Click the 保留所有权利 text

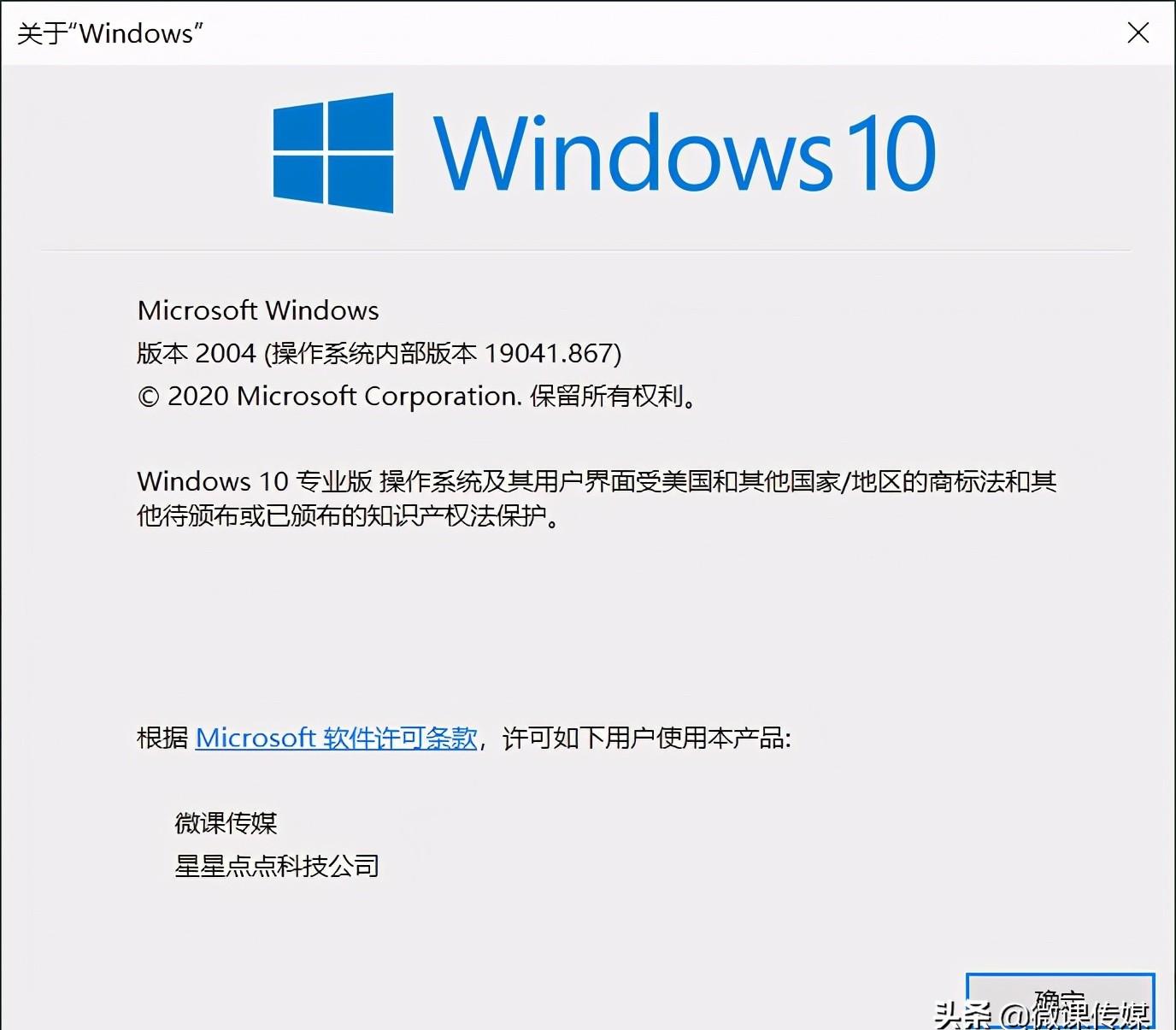pyautogui.click(x=607, y=396)
